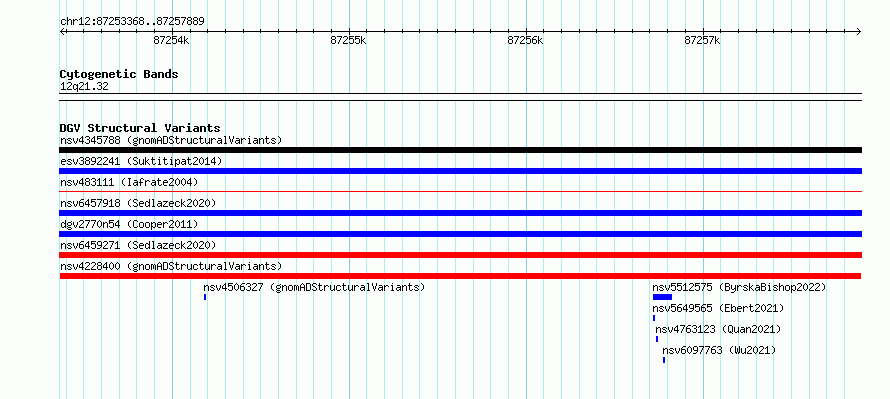Click the small blue nsv4763123 marker
This screenshot has width=890, height=399.
(x=657, y=339)
